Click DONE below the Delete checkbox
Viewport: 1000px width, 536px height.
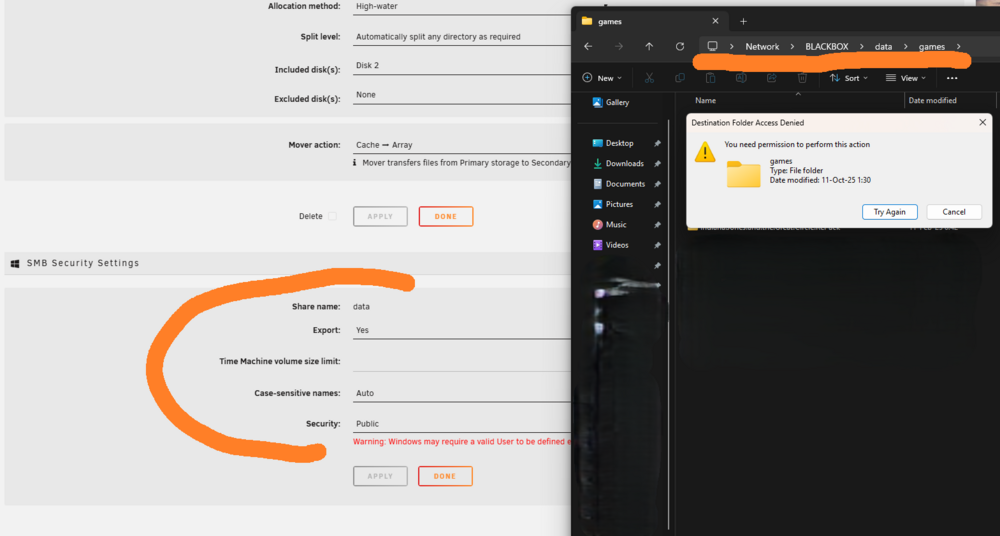point(446,216)
